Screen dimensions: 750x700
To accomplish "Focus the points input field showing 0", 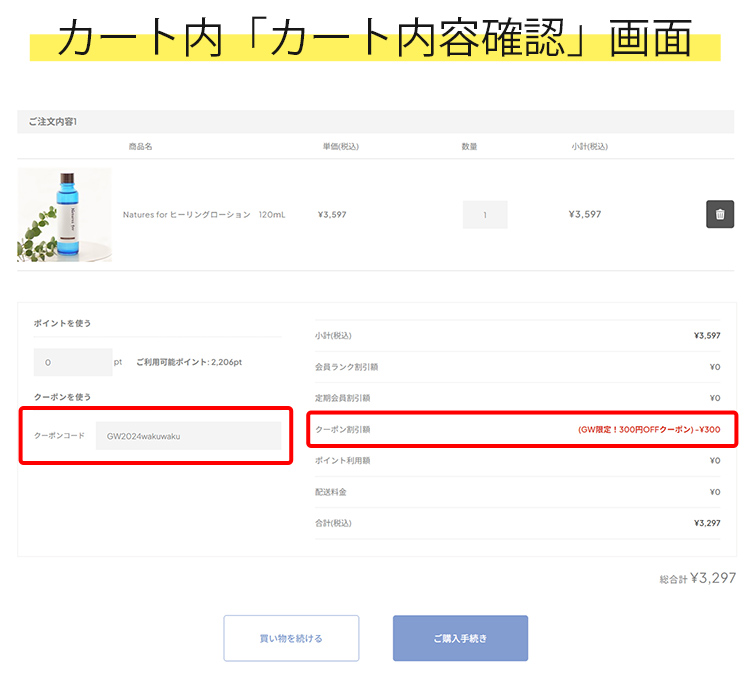I will 73,362.
